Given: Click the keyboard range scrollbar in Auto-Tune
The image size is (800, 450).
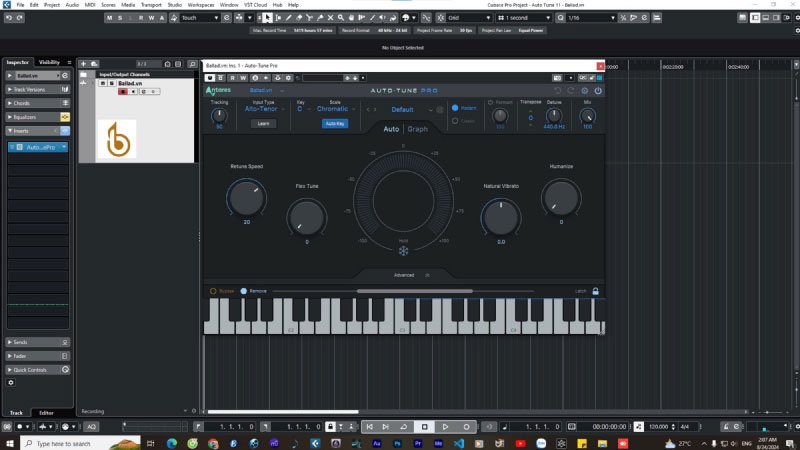Looking at the screenshot, I should click(415, 291).
